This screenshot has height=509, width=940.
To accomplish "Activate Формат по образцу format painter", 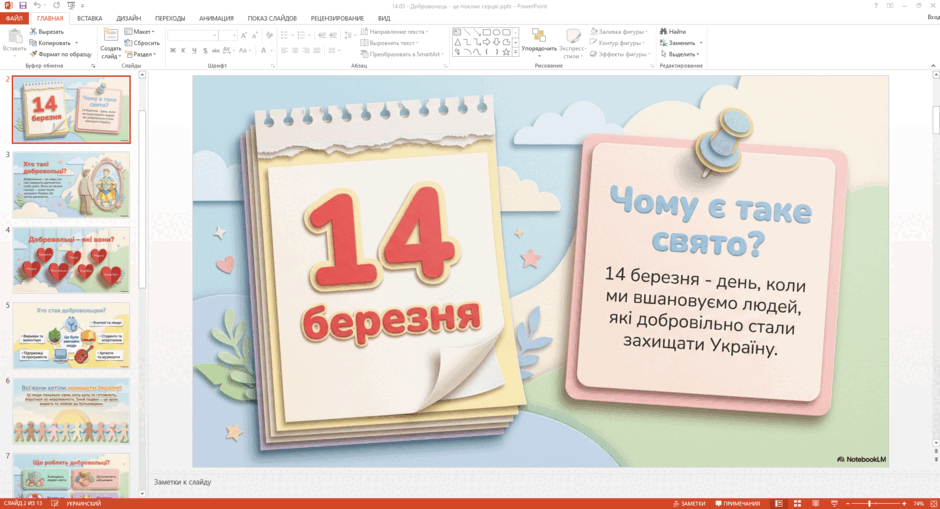I will [x=61, y=54].
